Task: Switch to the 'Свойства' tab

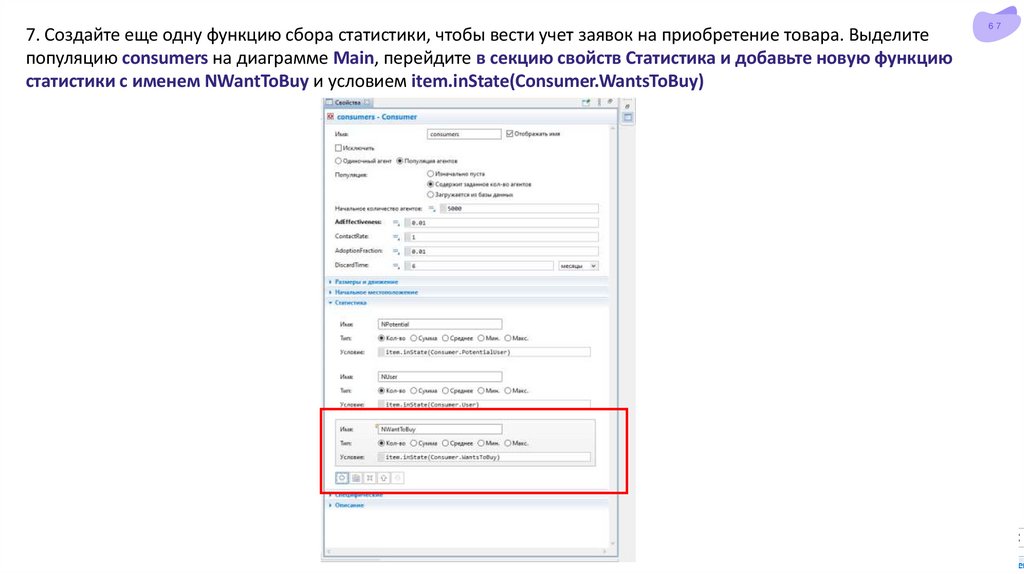Action: [x=348, y=103]
